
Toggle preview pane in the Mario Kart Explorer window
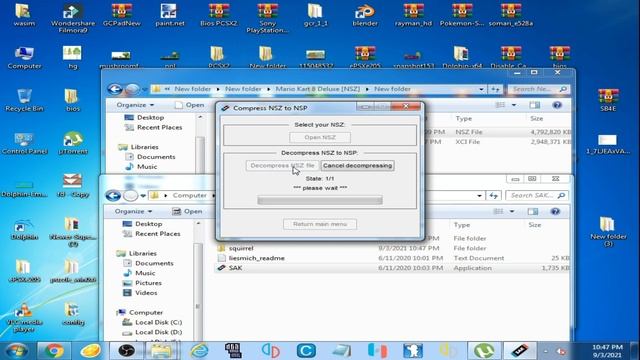point(534,105)
